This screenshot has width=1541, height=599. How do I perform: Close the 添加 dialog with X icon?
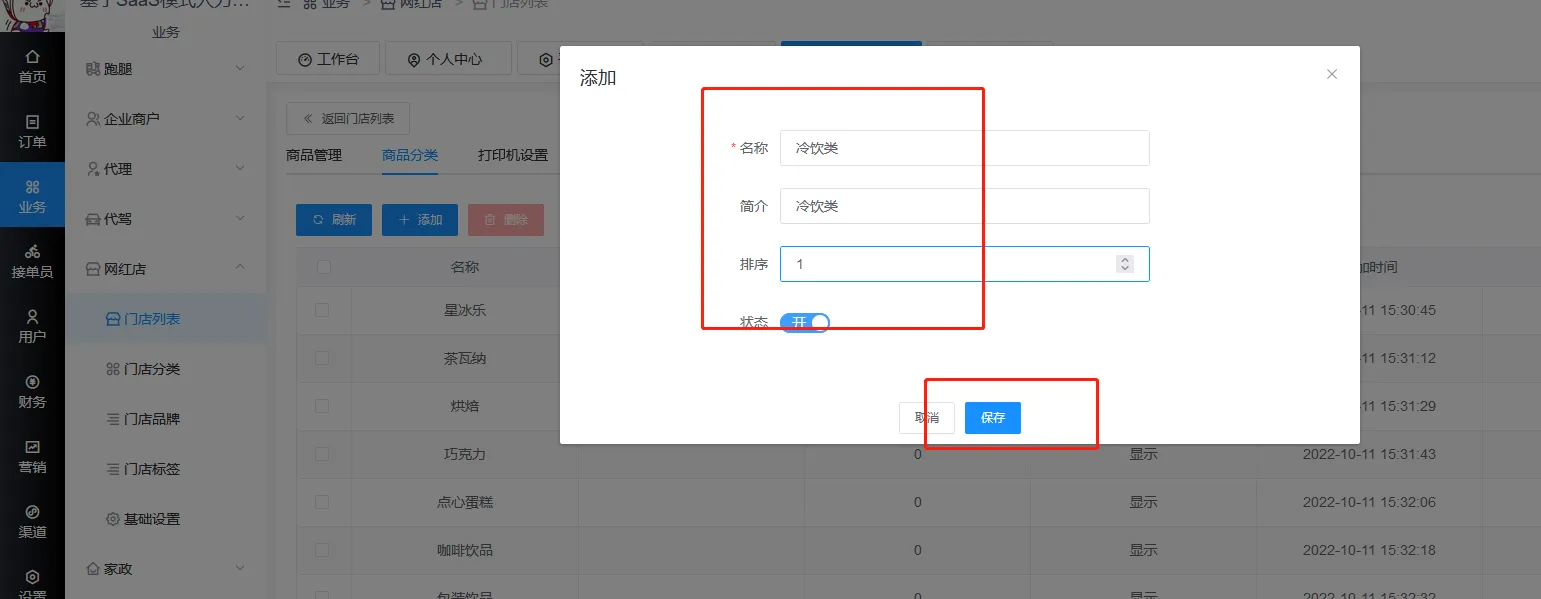click(x=1331, y=74)
